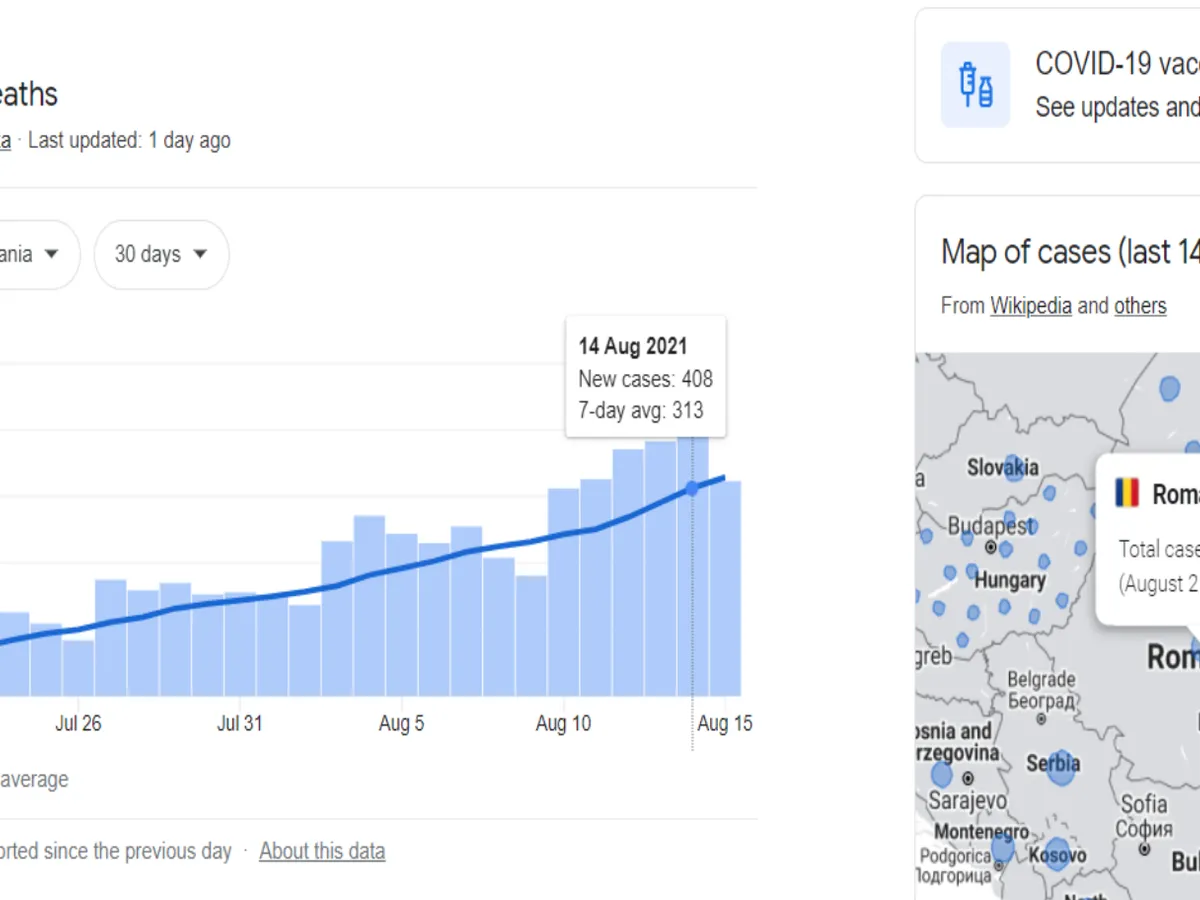Click the COVID-19 vaccine syringe icon
Viewport: 1200px width, 900px height.
(x=975, y=85)
